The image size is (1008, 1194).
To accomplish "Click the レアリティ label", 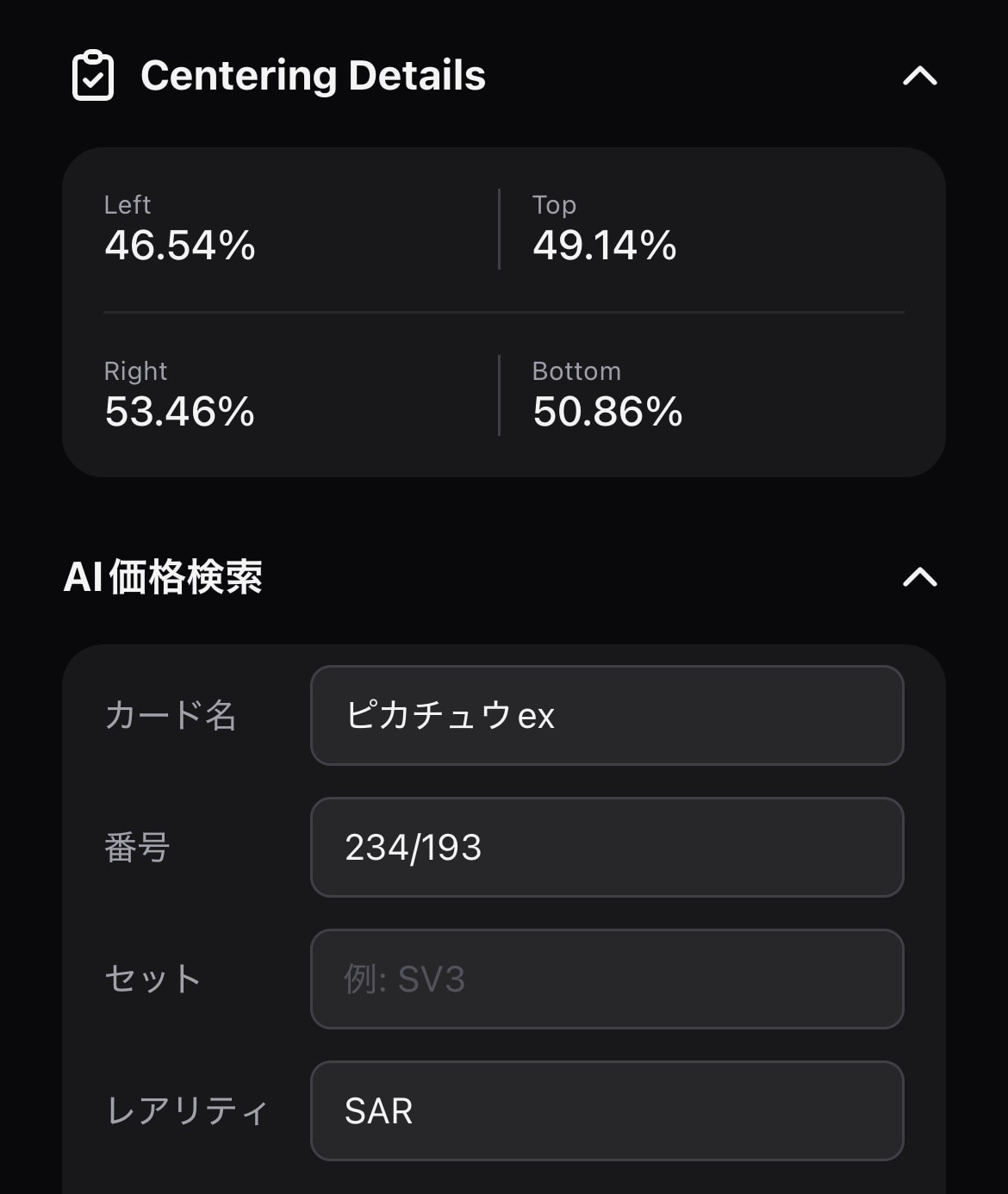I will pyautogui.click(x=187, y=1110).
